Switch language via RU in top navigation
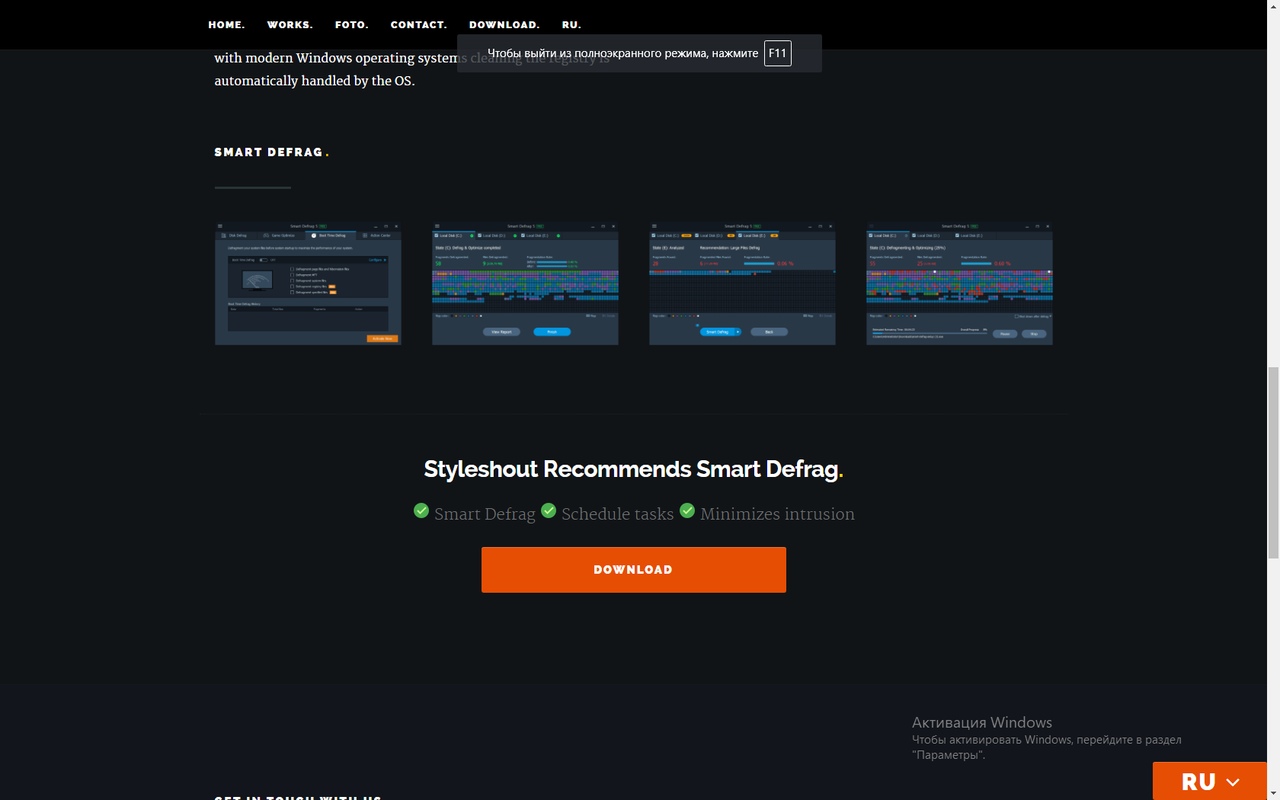The image size is (1280, 800). point(571,25)
